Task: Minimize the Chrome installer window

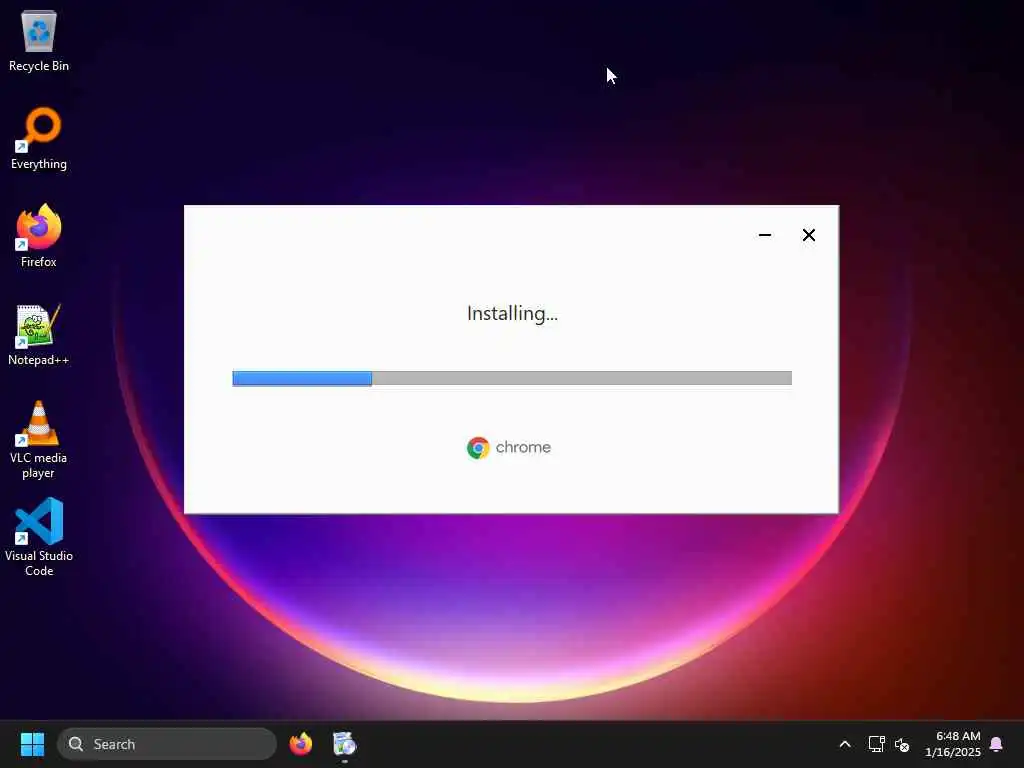Action: [765, 235]
